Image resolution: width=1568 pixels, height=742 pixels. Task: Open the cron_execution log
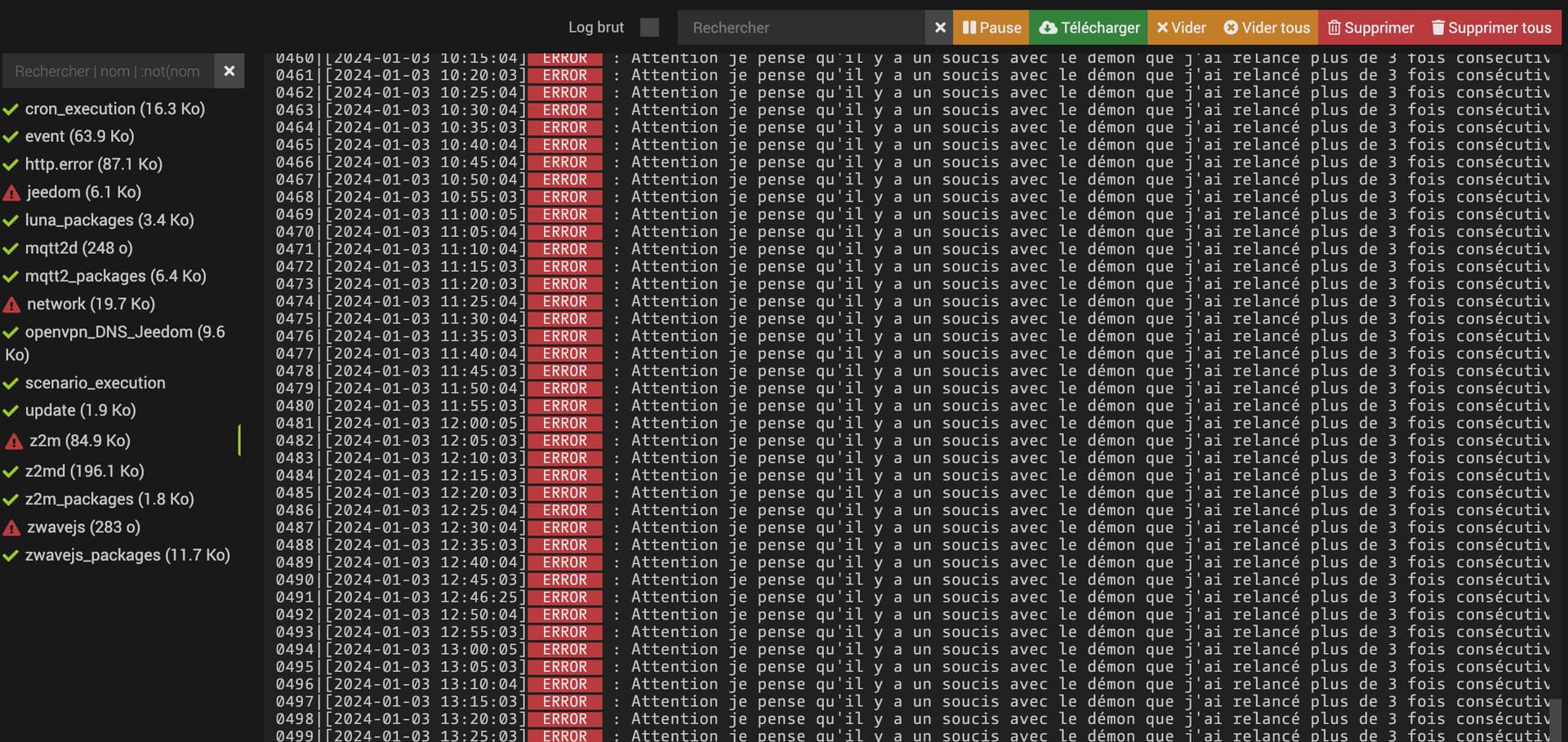114,109
